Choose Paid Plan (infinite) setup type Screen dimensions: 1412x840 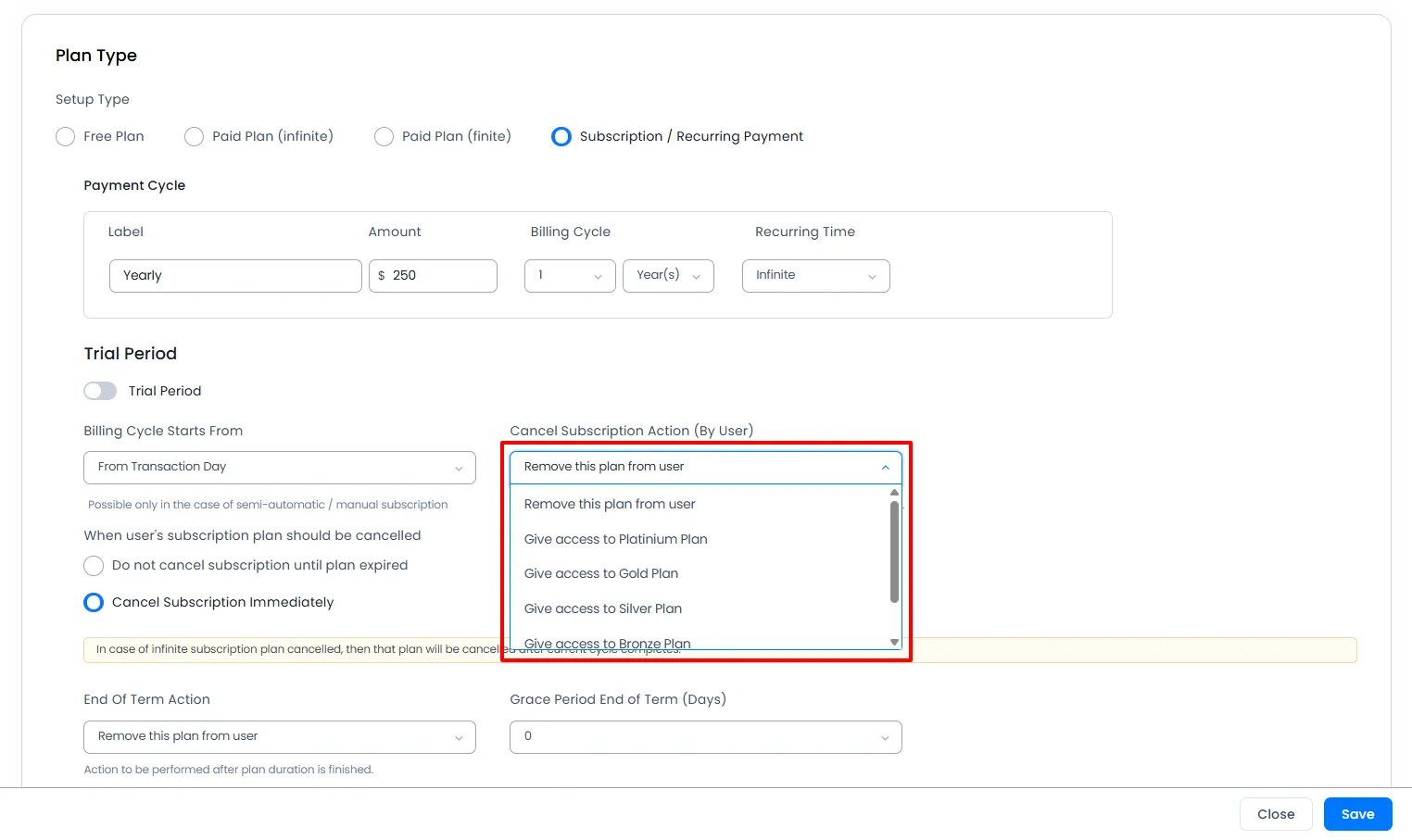195,137
